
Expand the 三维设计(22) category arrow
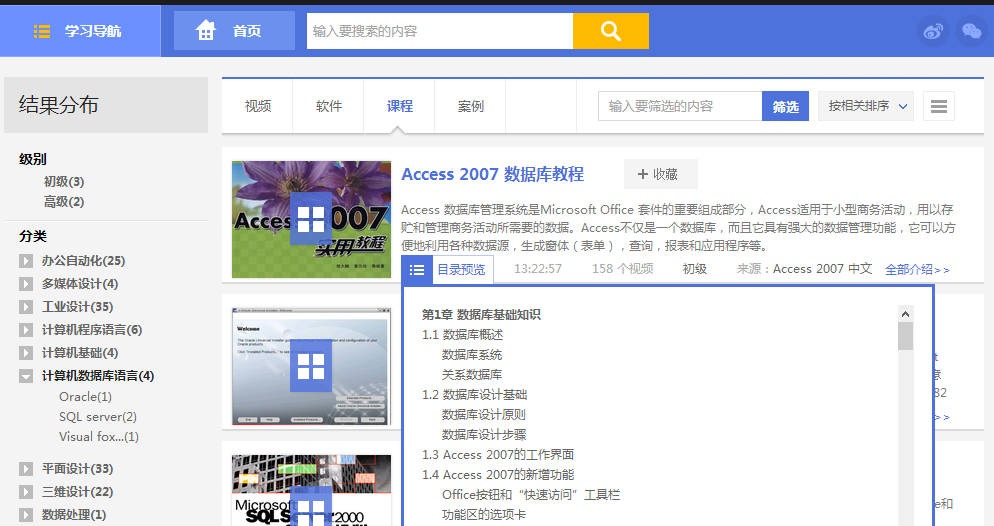[x=26, y=492]
